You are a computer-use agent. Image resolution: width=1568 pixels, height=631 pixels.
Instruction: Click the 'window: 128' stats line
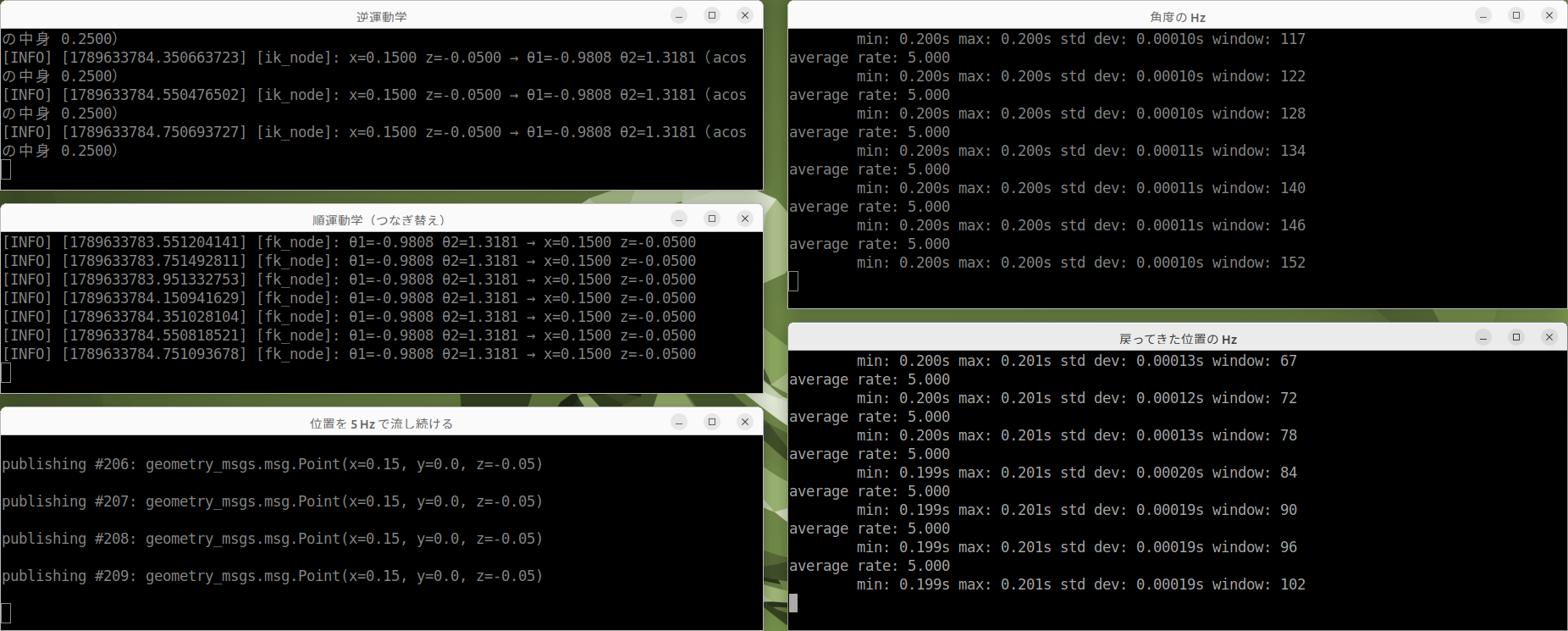1081,113
